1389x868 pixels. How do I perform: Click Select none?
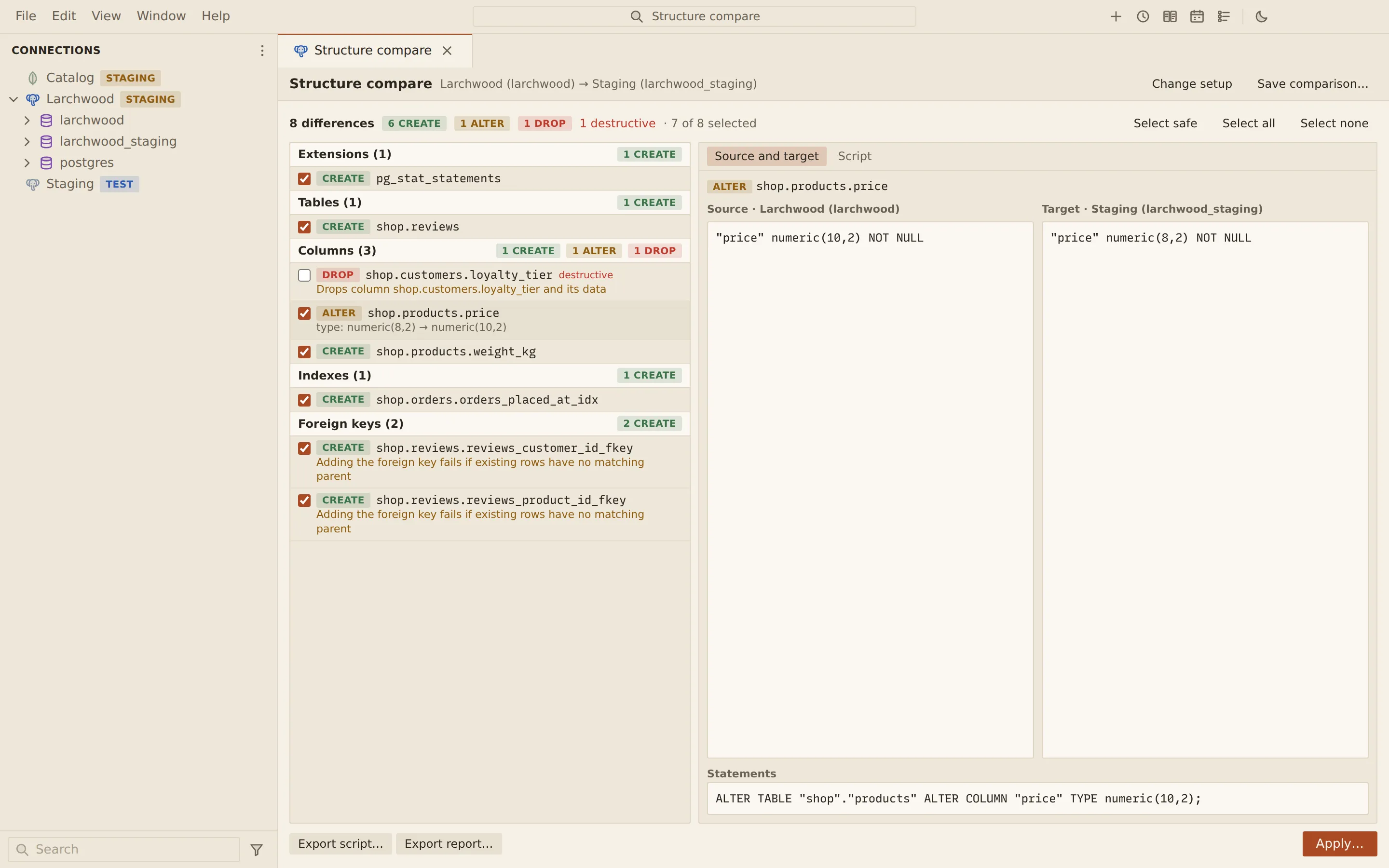pos(1334,123)
